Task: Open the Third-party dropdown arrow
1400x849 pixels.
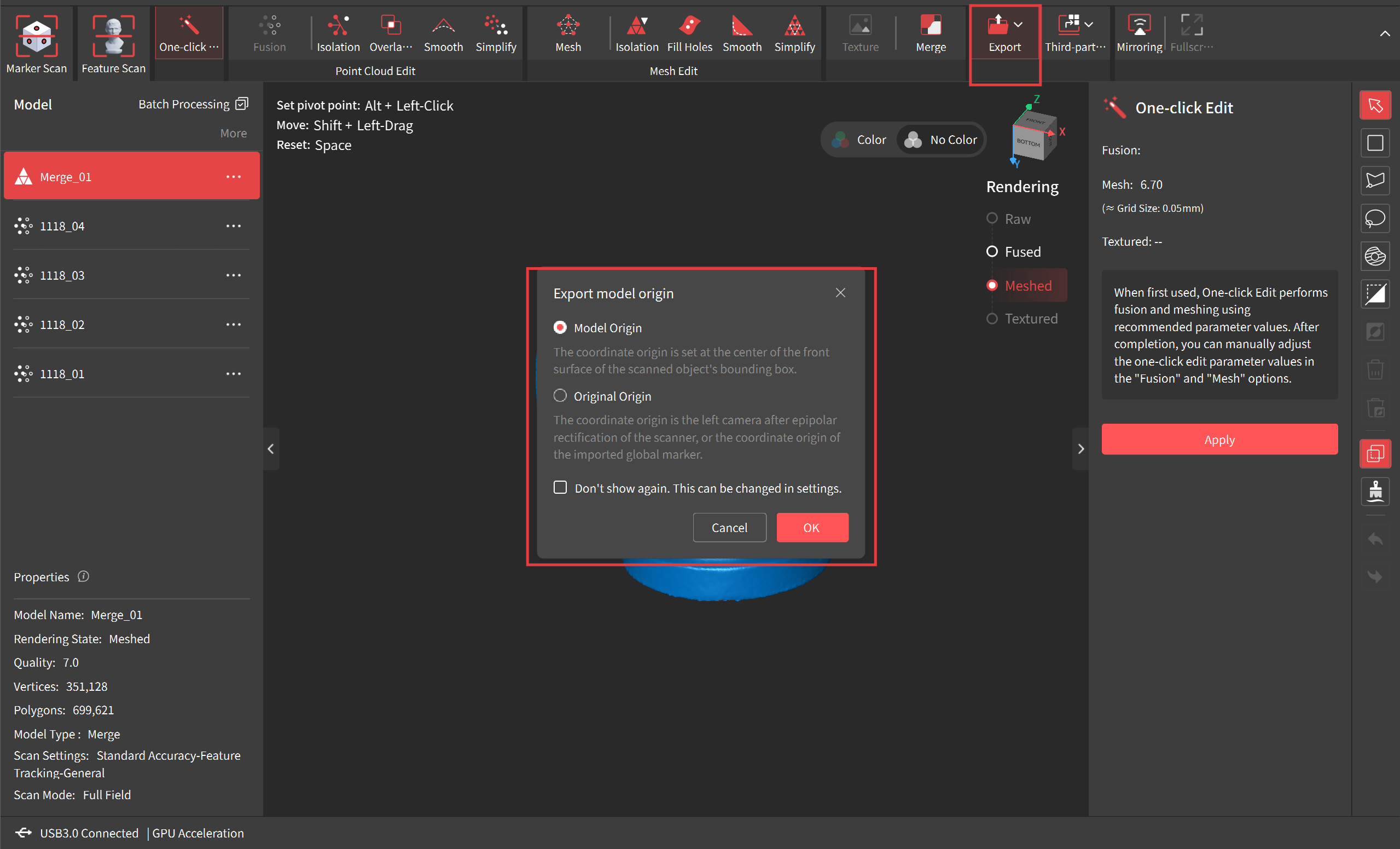Action: coord(1089,25)
